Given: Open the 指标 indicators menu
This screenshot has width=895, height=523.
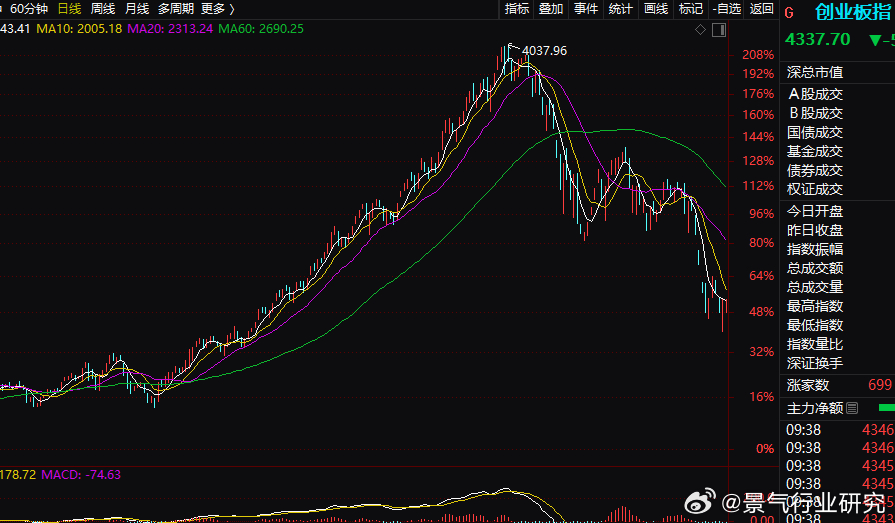Looking at the screenshot, I should (x=517, y=9).
